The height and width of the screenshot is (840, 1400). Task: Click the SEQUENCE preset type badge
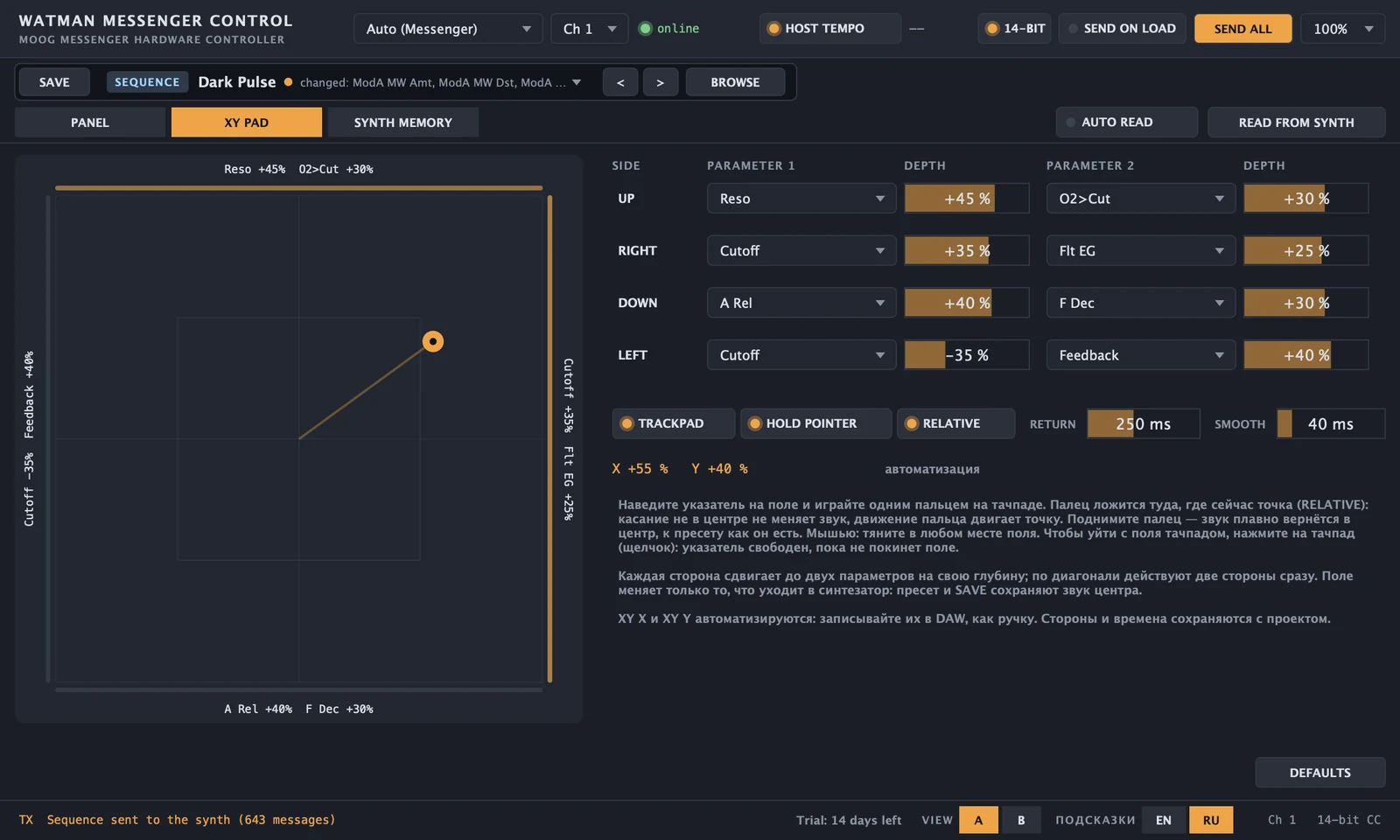coord(147,82)
